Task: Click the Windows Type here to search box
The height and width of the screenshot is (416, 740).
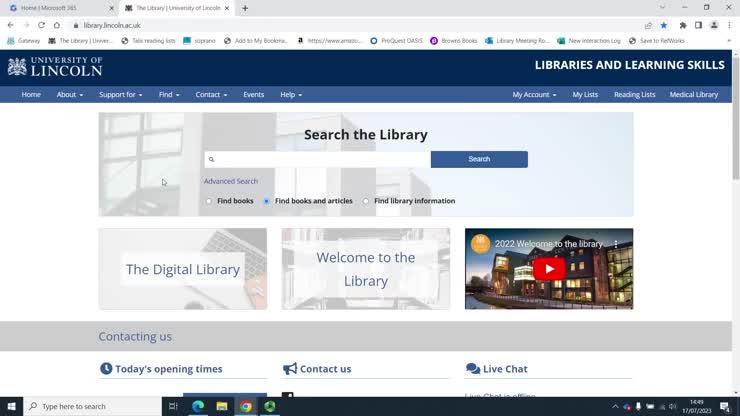Action: [x=92, y=406]
